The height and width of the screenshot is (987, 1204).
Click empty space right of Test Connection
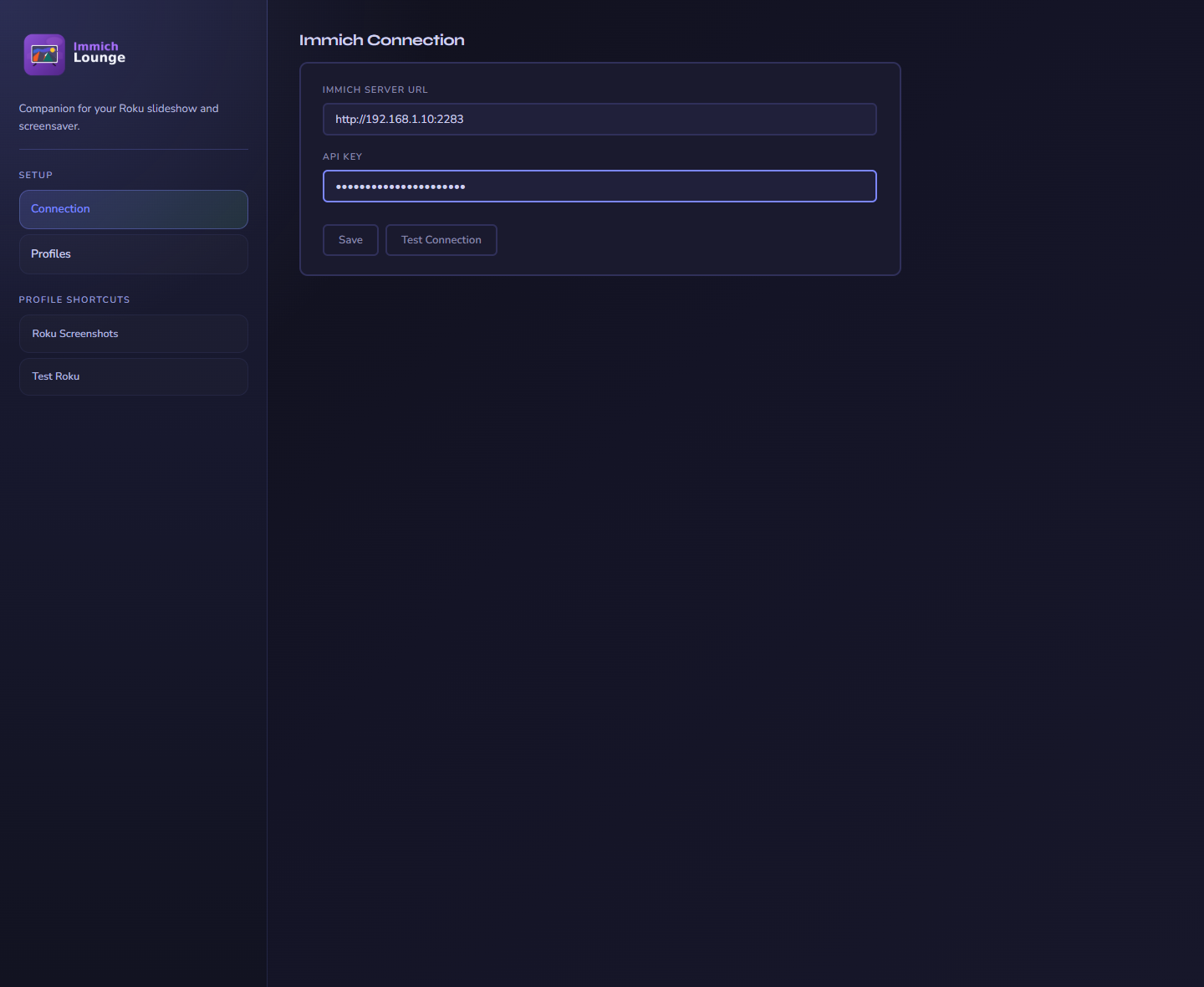point(686,240)
